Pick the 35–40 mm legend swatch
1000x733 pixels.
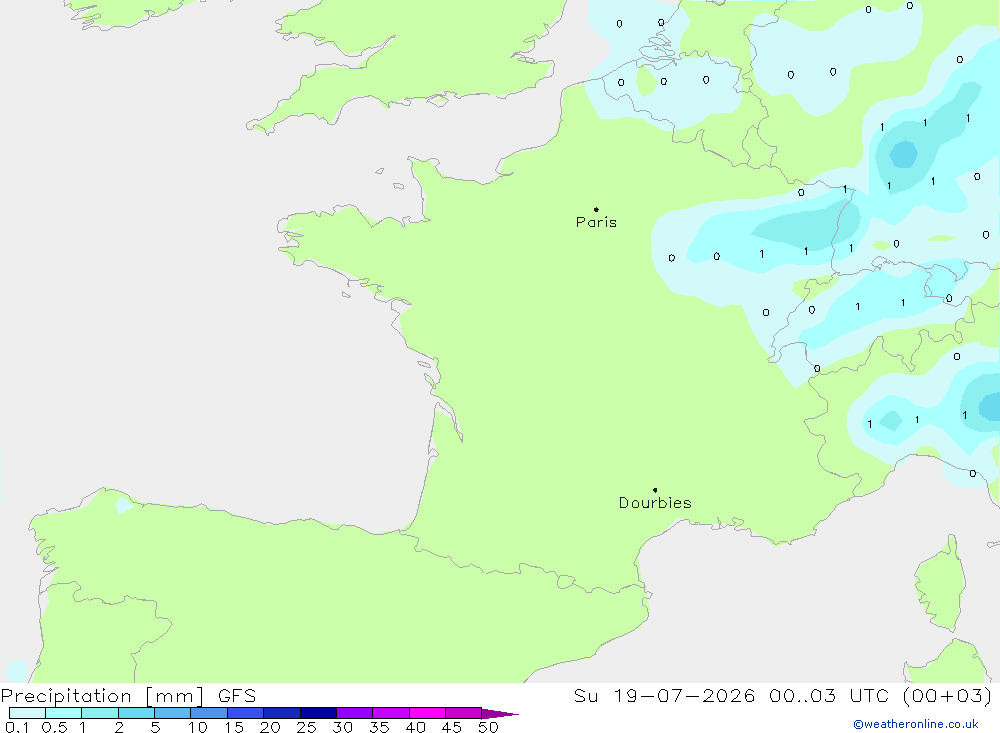[391, 713]
